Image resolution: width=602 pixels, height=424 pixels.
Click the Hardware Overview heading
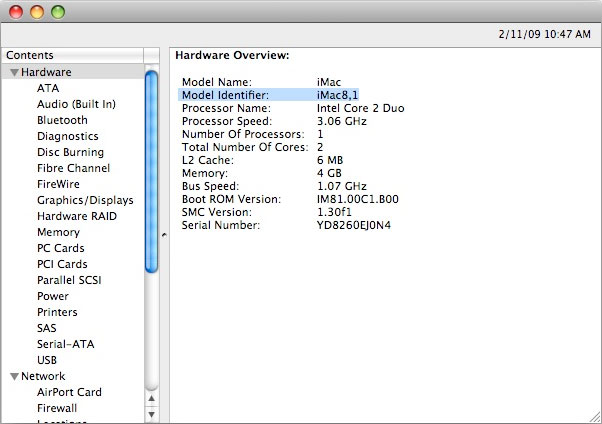[232, 55]
